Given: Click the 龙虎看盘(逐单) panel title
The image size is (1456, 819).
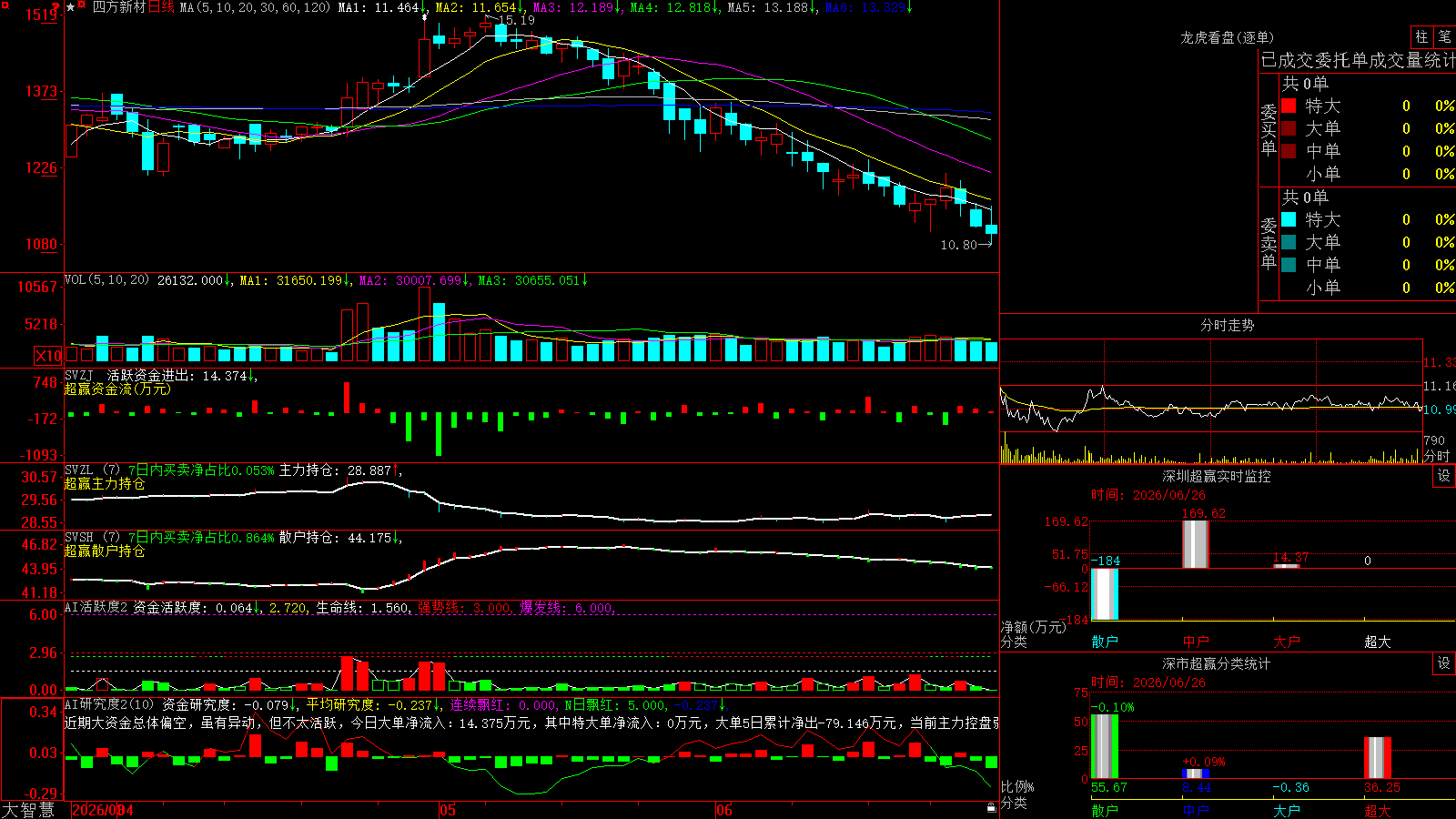Looking at the screenshot, I should (x=1227, y=37).
